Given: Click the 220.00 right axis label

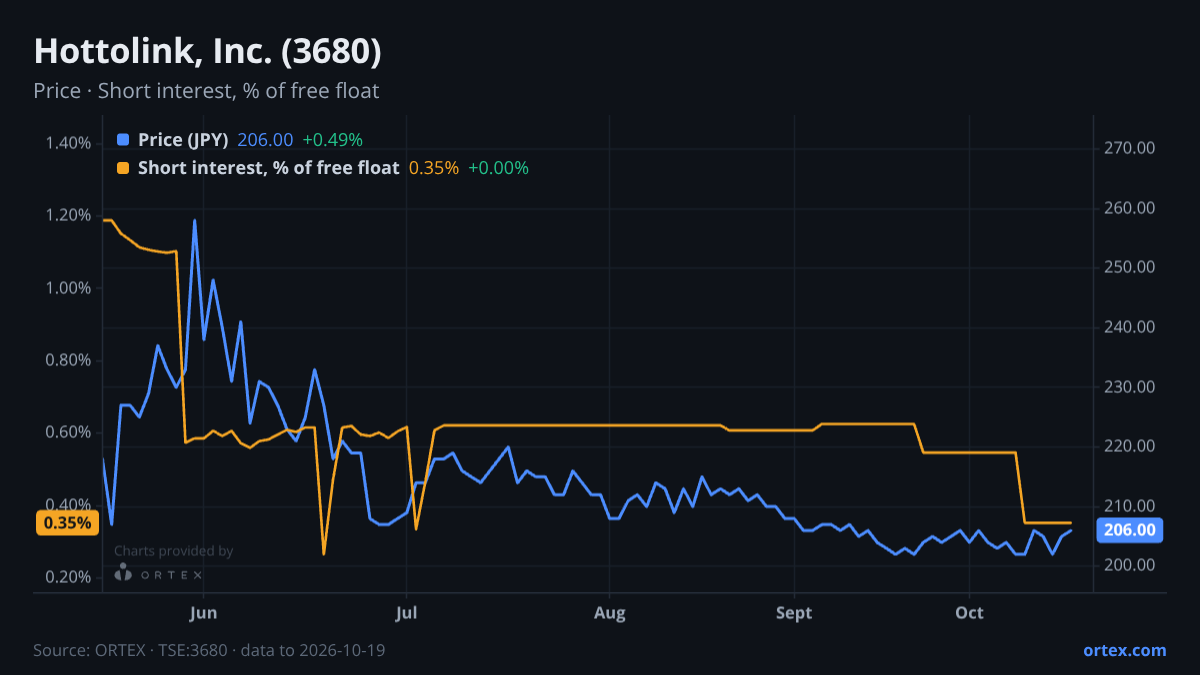Looking at the screenshot, I should (1130, 446).
